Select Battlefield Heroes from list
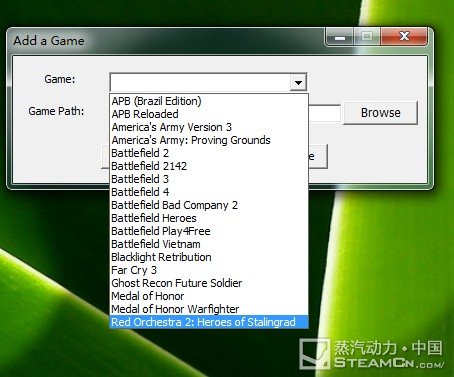The height and width of the screenshot is (377, 454). click(x=209, y=218)
